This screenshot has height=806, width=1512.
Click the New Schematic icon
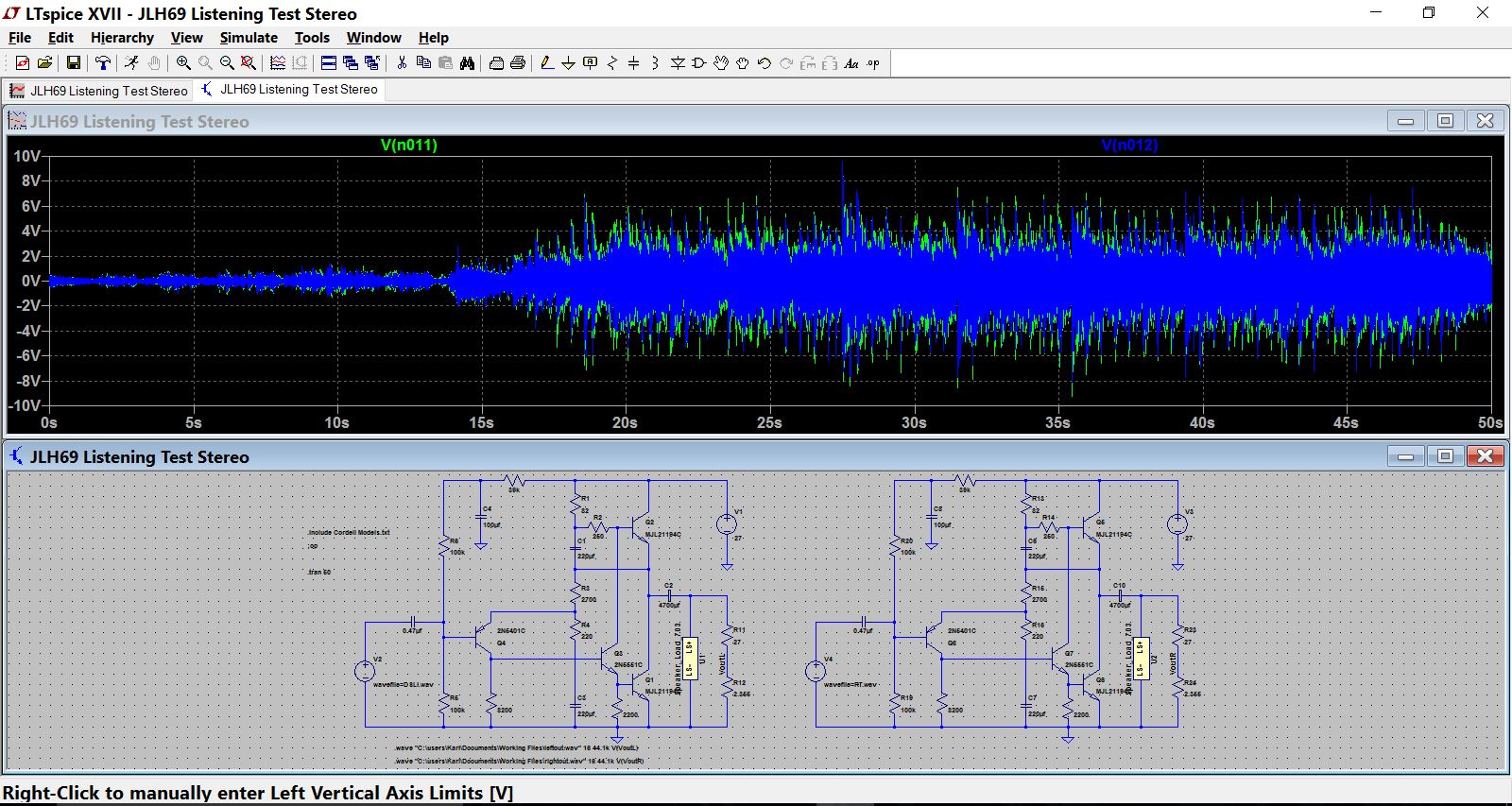(x=23, y=63)
